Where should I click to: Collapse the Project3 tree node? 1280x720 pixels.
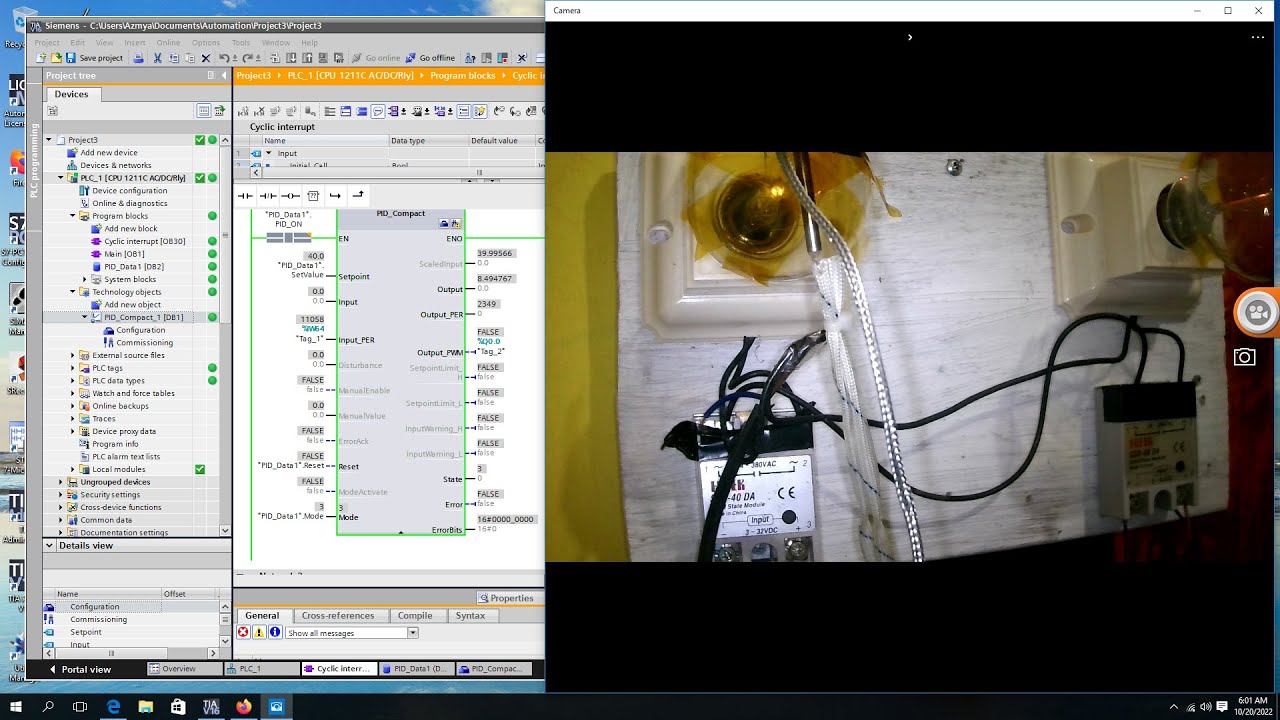(49, 140)
